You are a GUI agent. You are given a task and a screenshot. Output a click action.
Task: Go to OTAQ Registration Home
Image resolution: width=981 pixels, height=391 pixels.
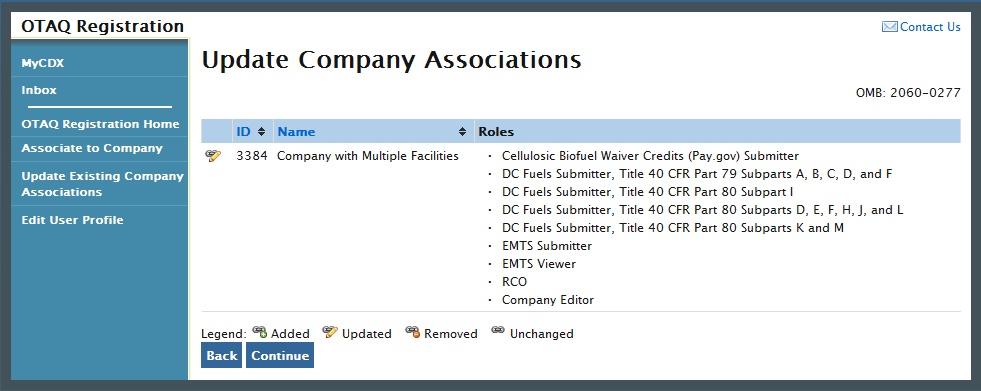click(100, 124)
